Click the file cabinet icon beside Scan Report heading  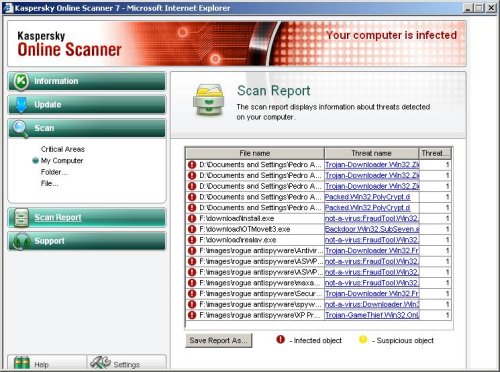pyautogui.click(x=208, y=100)
